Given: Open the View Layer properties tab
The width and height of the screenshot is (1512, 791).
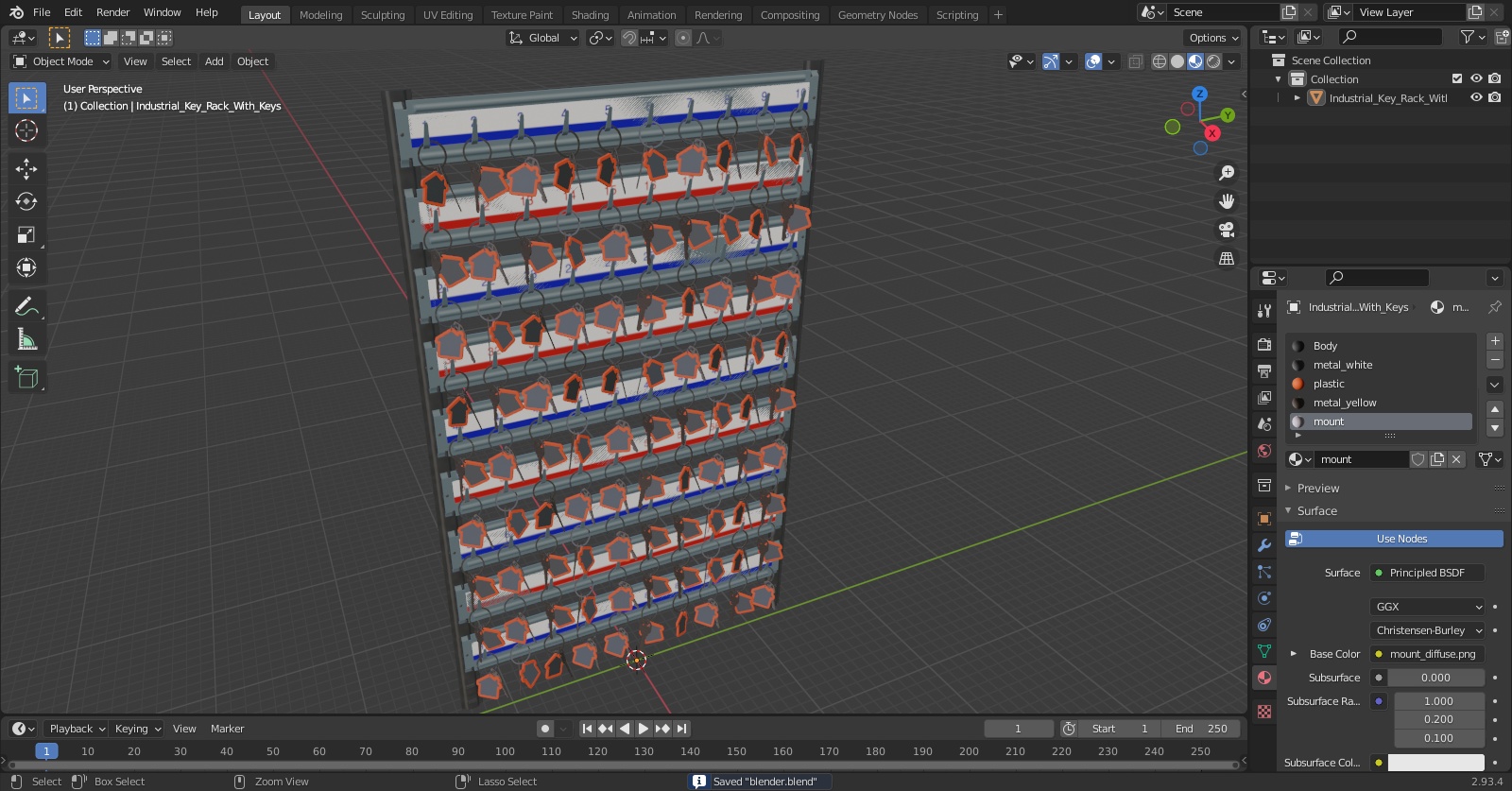Looking at the screenshot, I should tap(1264, 398).
